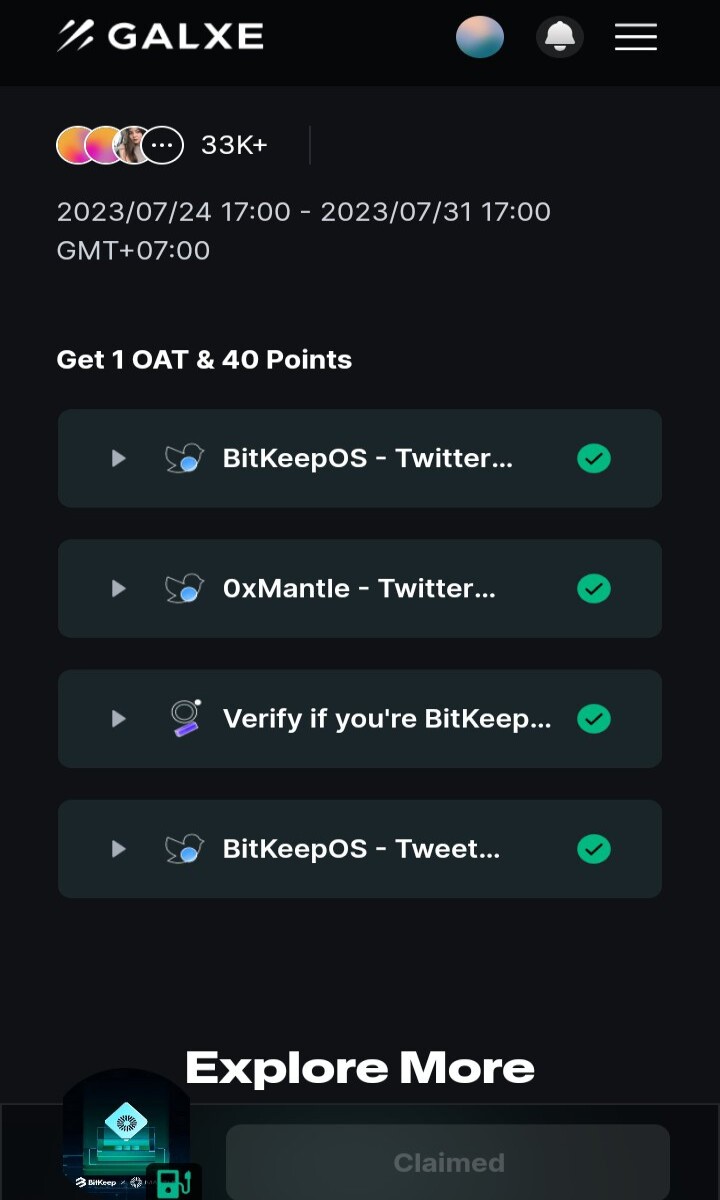Click the Verify BitKeep credential icon

(184, 718)
